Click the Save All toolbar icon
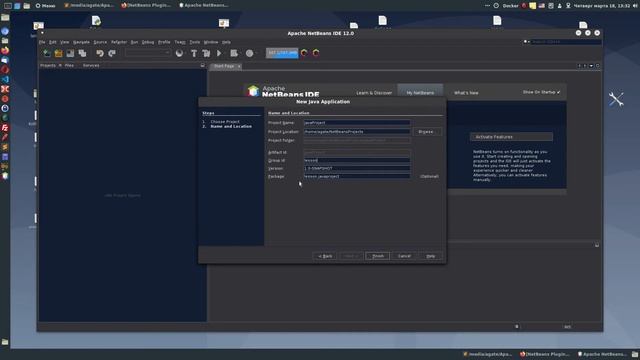 pos(82,53)
